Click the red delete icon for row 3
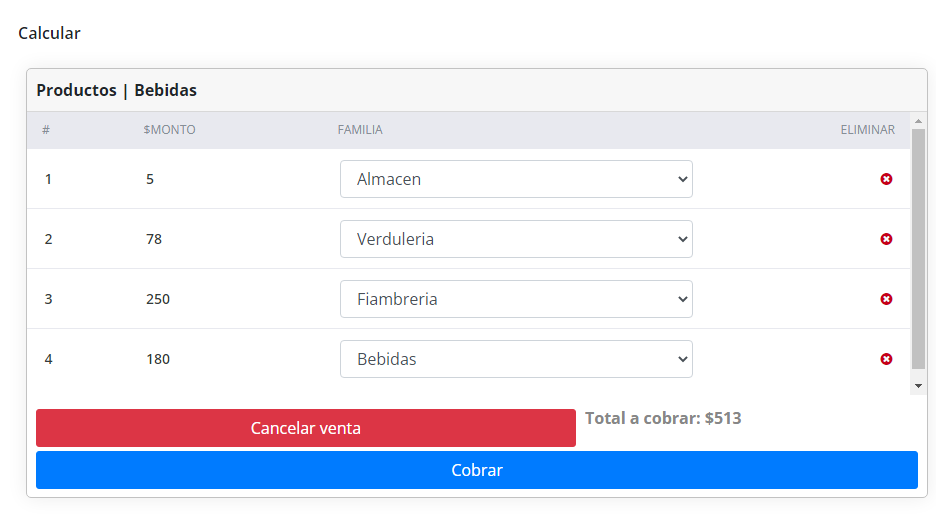Viewport: 936px width, 520px height. click(x=886, y=299)
